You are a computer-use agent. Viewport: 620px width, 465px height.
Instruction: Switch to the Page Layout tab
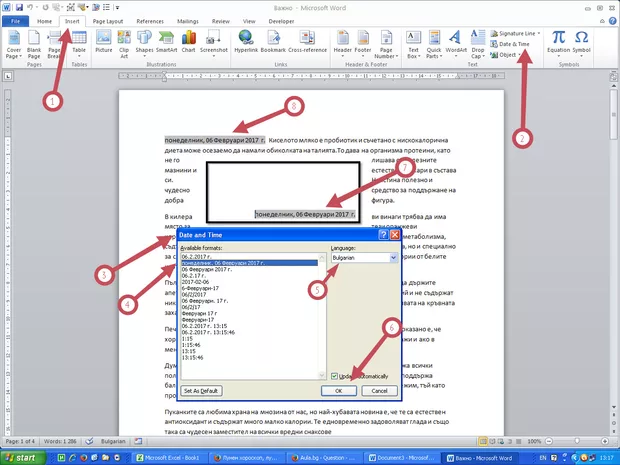[x=108, y=21]
